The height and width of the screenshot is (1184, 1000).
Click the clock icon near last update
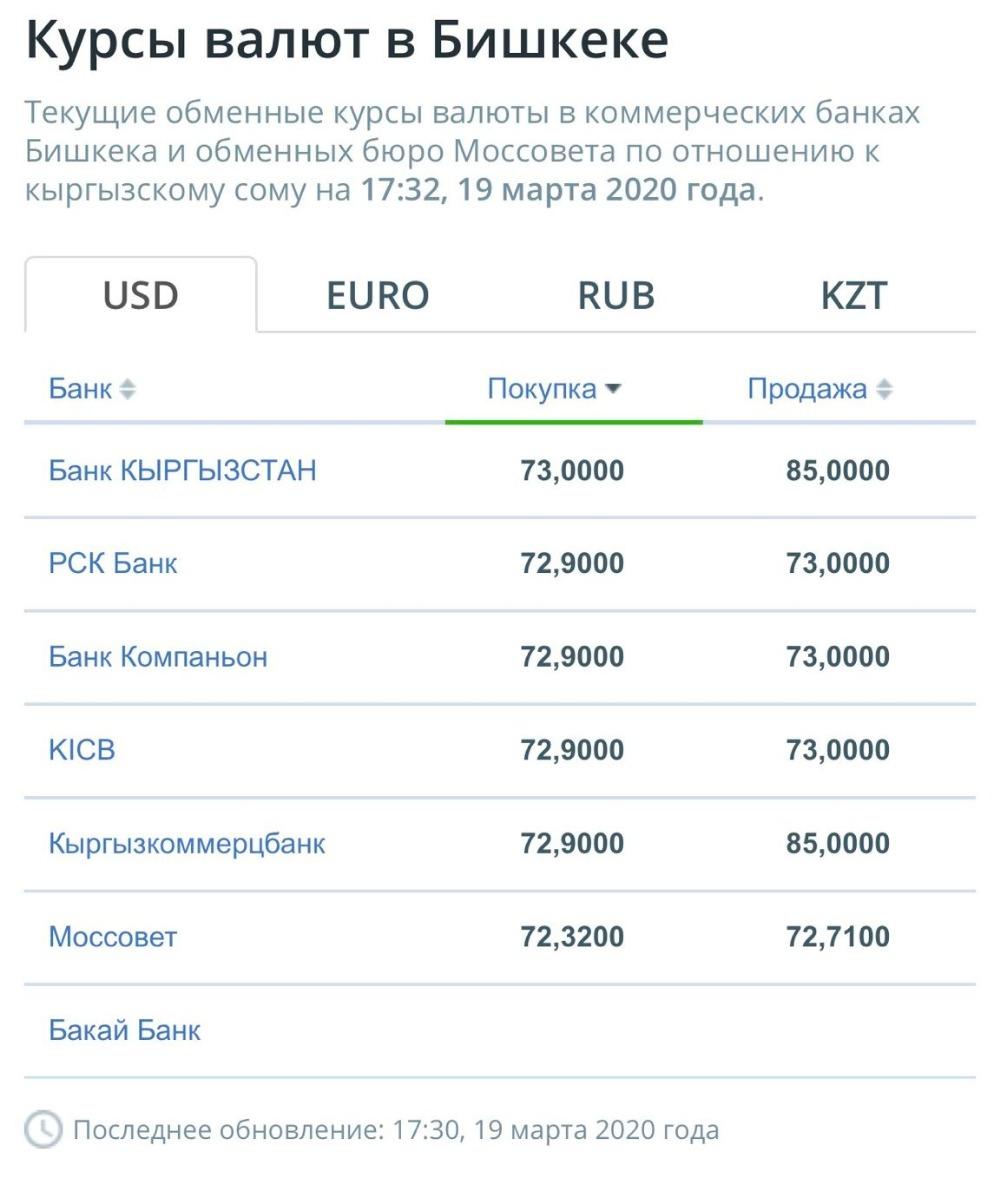(43, 1130)
